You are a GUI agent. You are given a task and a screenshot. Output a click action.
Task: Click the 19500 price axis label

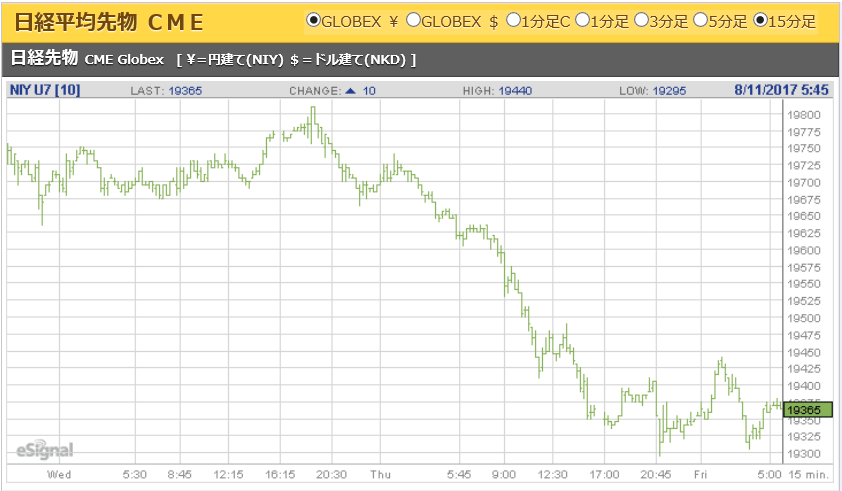(804, 318)
